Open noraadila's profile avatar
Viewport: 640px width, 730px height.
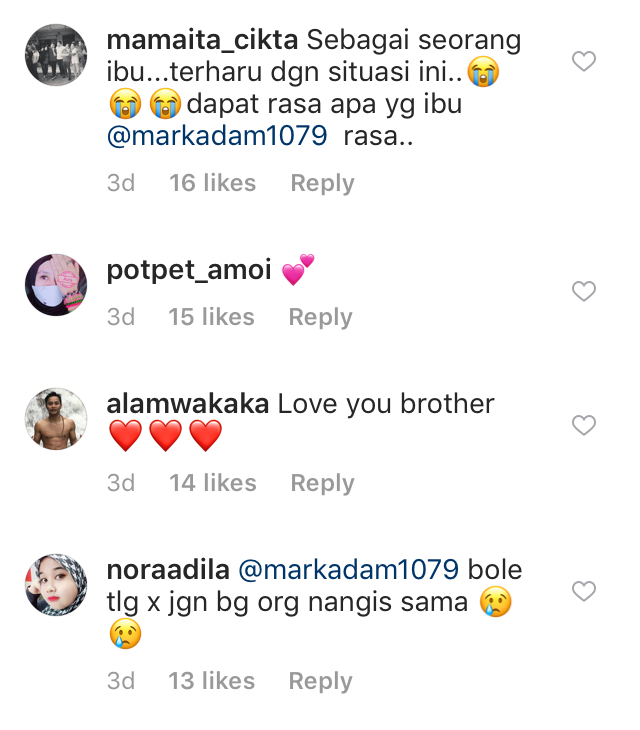point(56,585)
